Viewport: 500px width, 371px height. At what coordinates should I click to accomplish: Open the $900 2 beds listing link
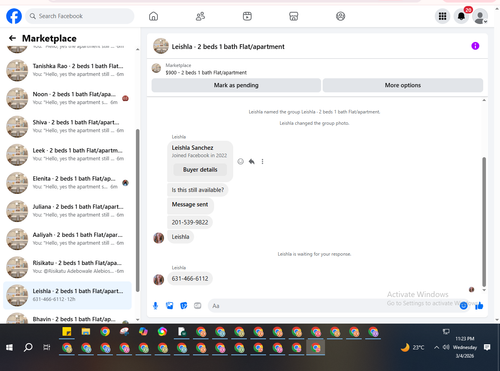click(206, 72)
